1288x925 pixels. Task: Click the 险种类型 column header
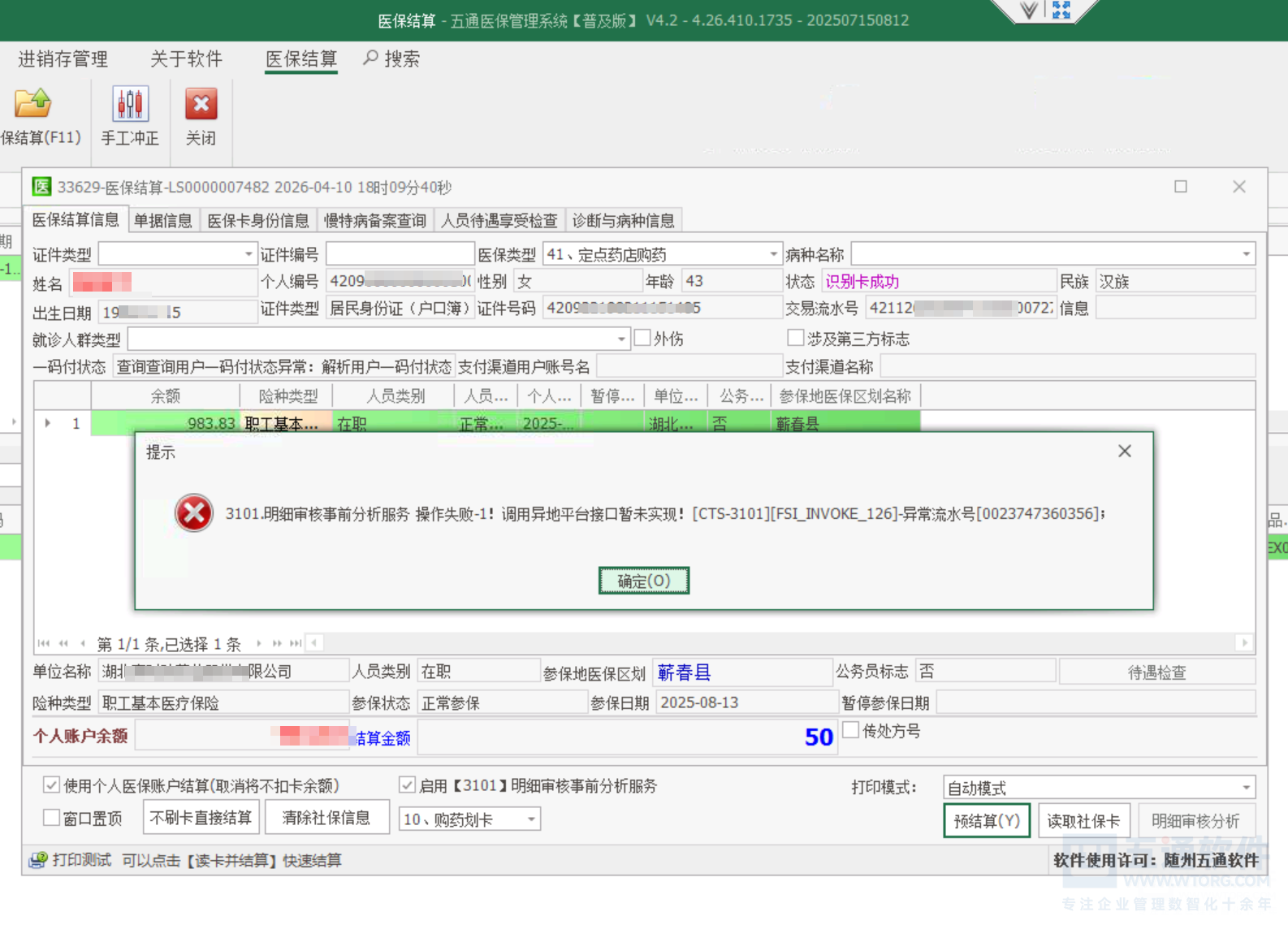coord(287,396)
